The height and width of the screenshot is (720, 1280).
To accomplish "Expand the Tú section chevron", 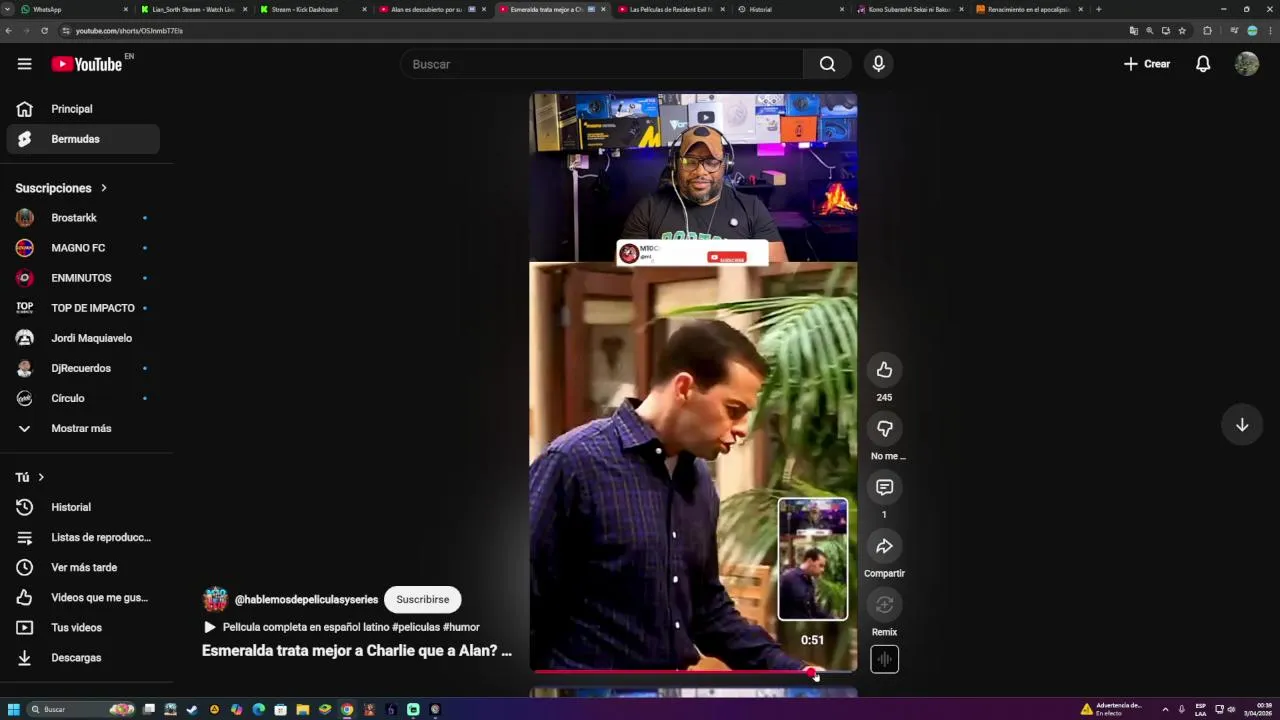I will click(41, 477).
